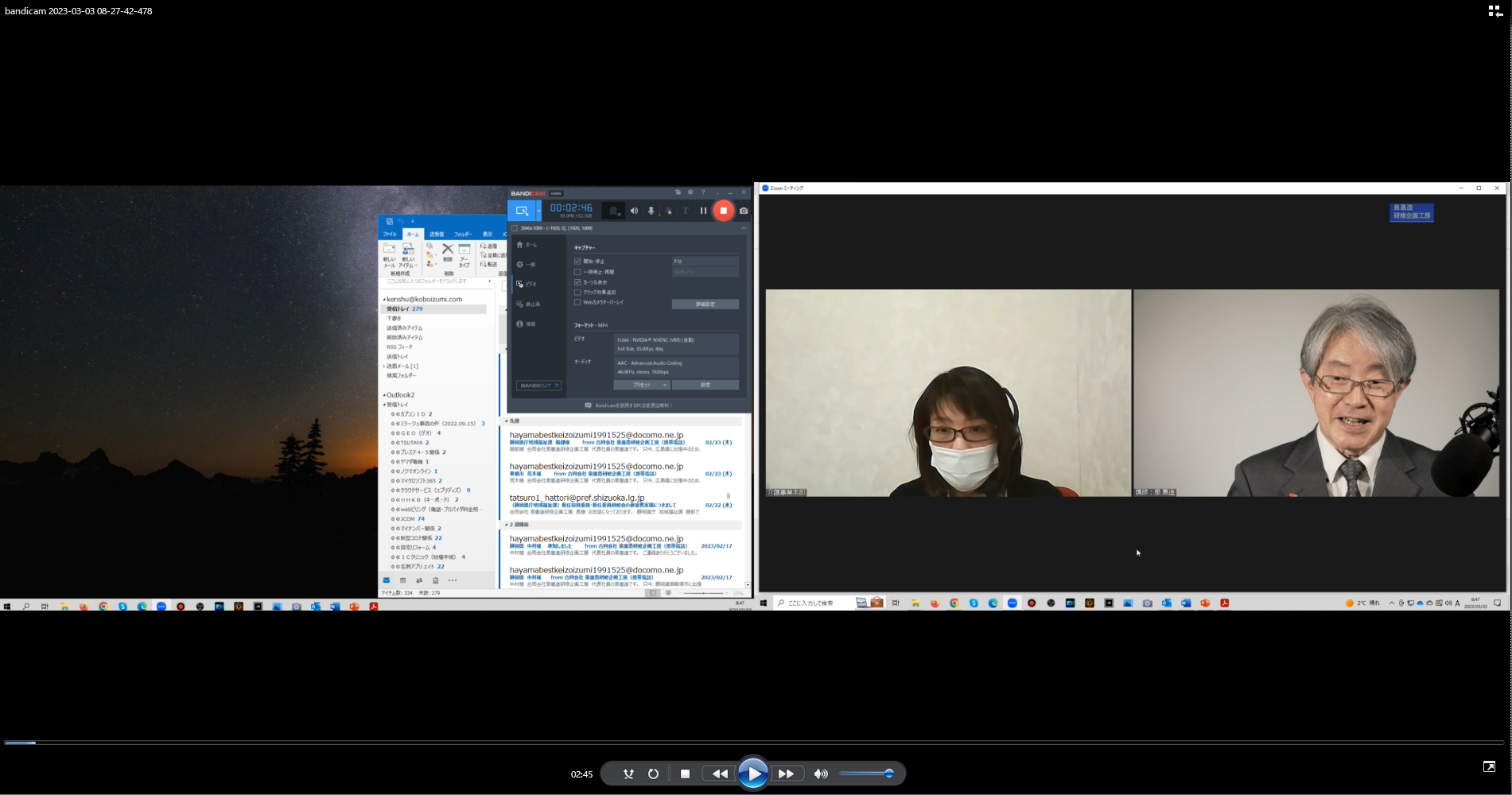The image size is (1512, 795).
Task: Click the F12 hotkey input field in Bandicam
Action: tap(705, 262)
